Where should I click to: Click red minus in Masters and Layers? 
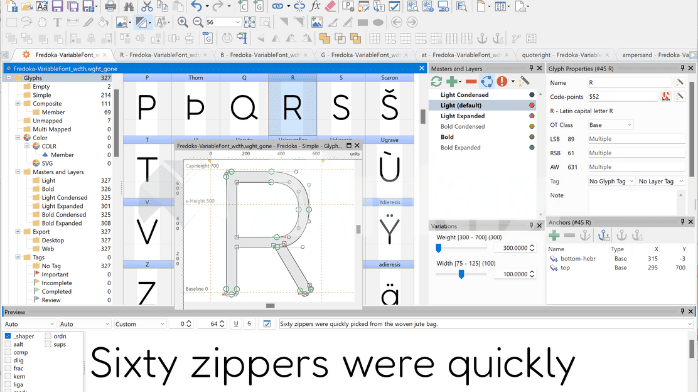[x=471, y=81]
